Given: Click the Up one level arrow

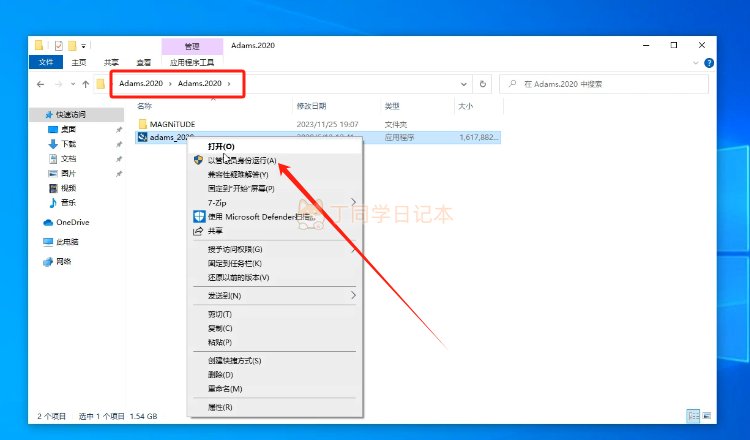Looking at the screenshot, I should click(86, 84).
